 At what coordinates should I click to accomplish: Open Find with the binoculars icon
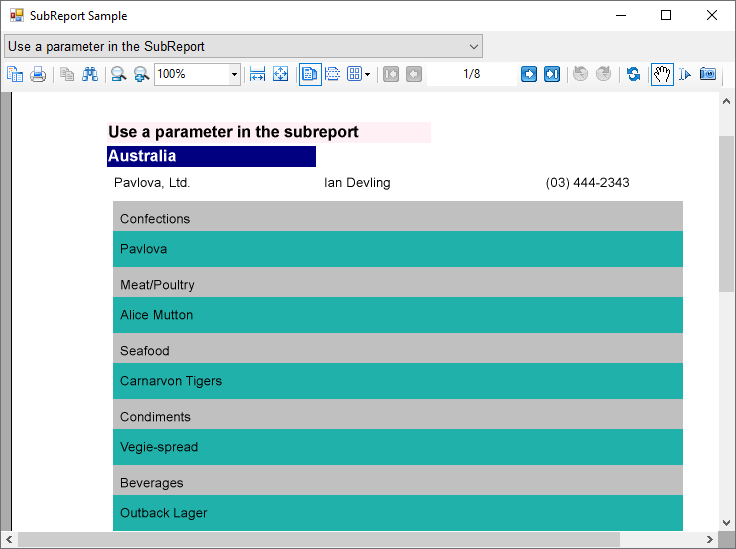90,74
